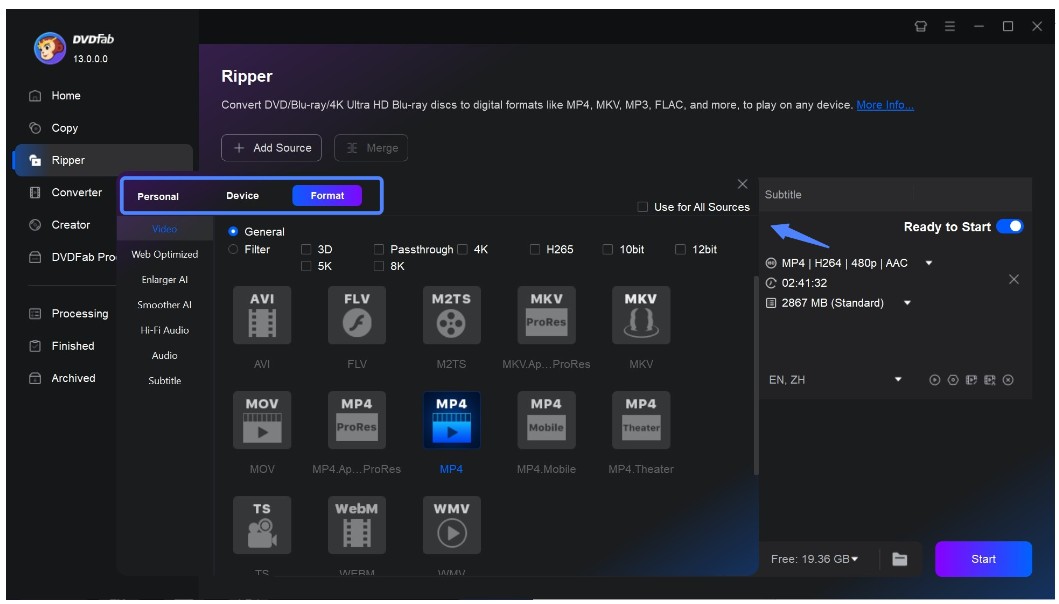Select the AVI format icon
The image size is (1059, 604).
click(261, 315)
